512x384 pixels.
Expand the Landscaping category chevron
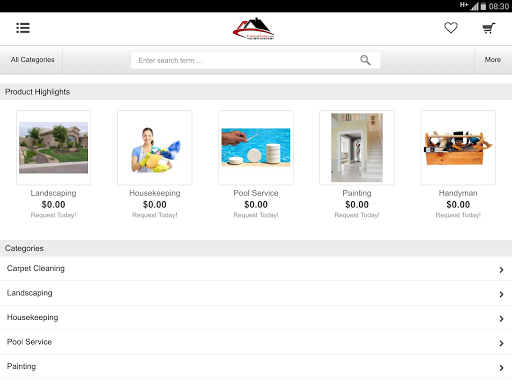tap(501, 294)
